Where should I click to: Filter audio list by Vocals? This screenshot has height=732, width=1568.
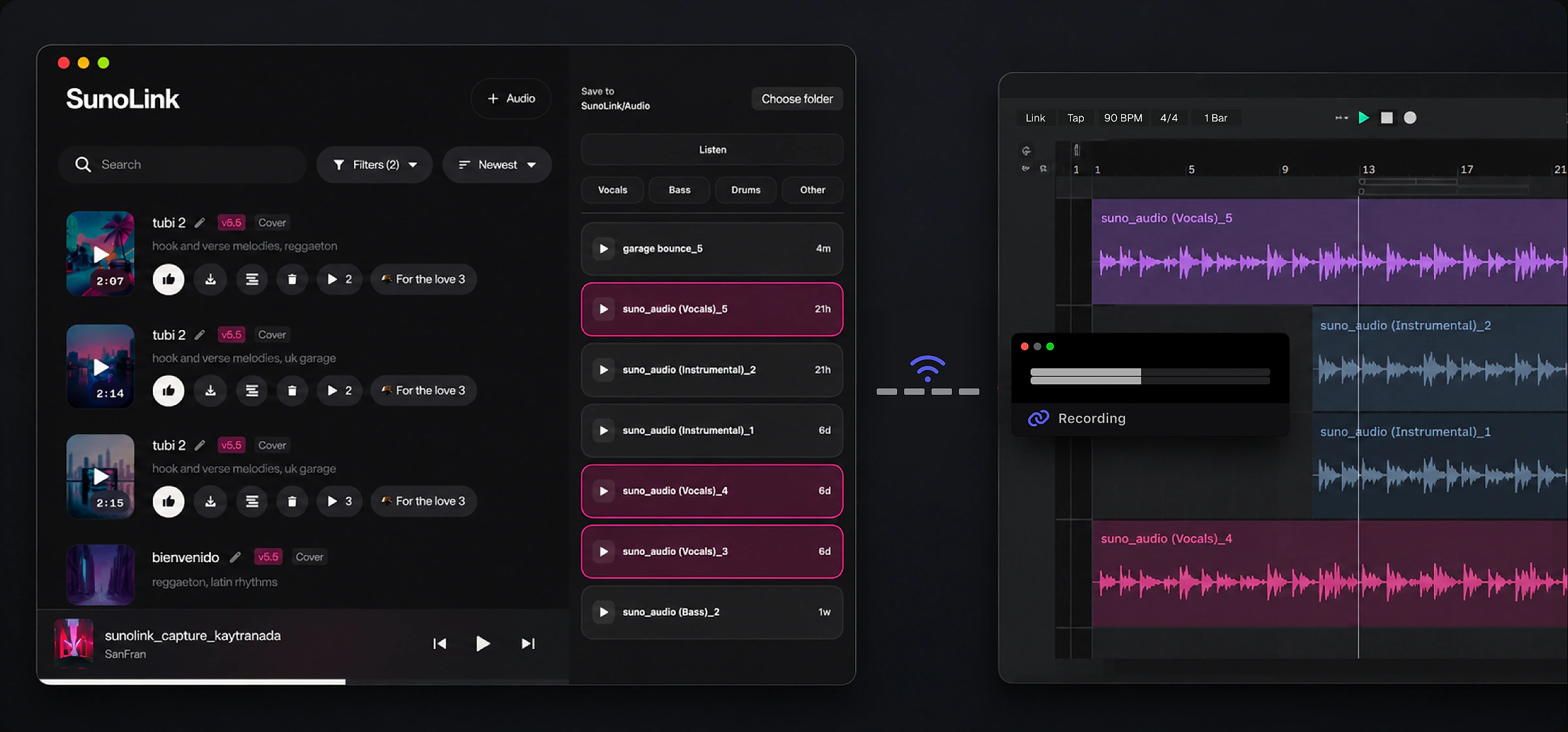(x=612, y=190)
